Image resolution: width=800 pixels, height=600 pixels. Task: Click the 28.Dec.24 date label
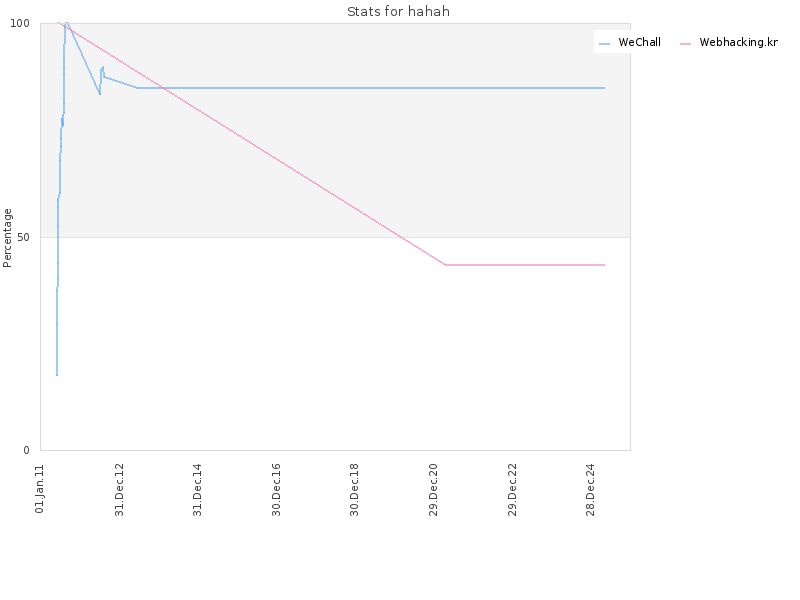591,490
